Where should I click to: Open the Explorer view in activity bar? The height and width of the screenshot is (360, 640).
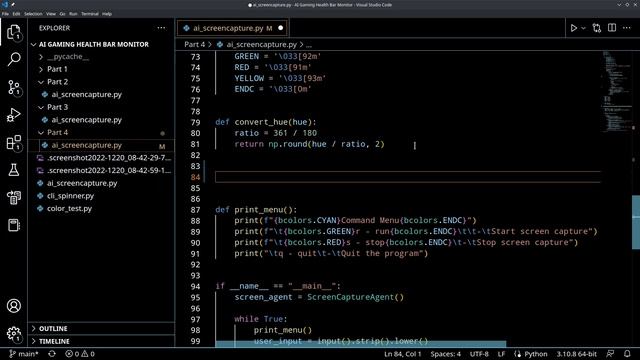13,32
